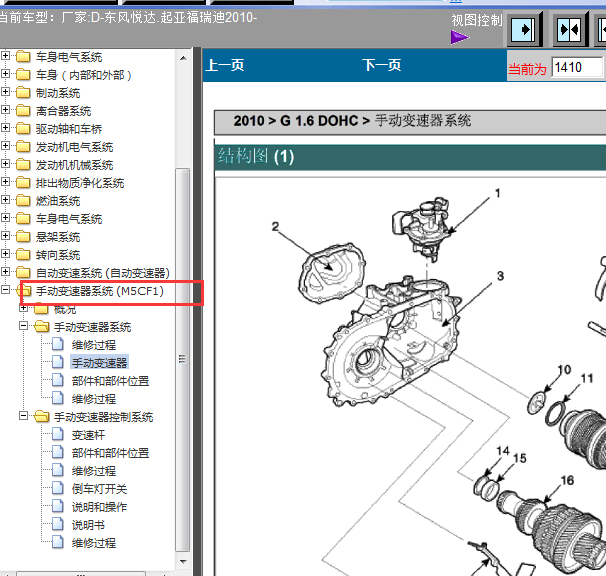The height and width of the screenshot is (576, 606).
Task: Expand the 燃油系统 node
Action: coord(5,199)
